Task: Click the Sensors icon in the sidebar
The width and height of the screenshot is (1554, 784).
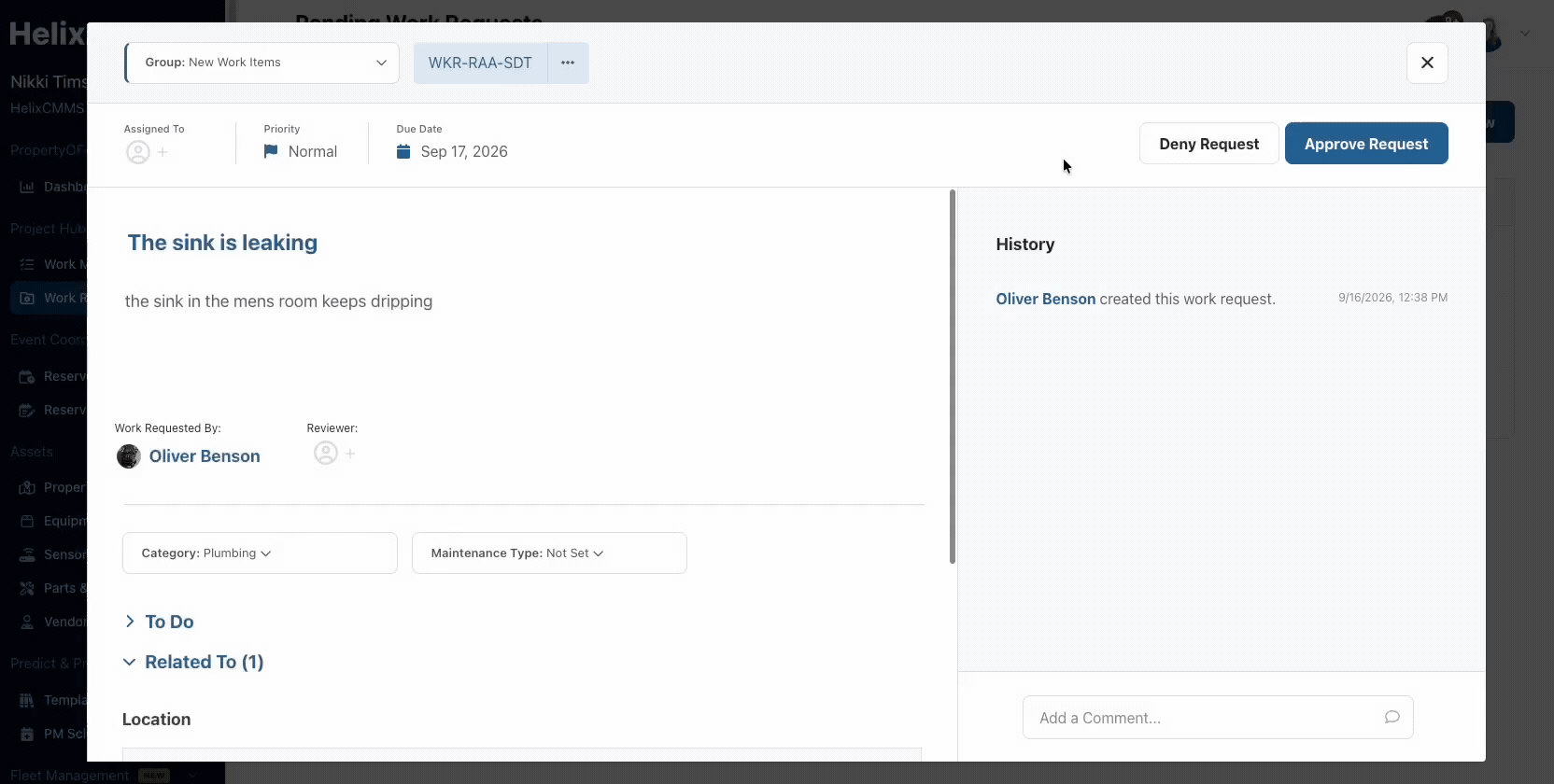Action: click(x=27, y=554)
